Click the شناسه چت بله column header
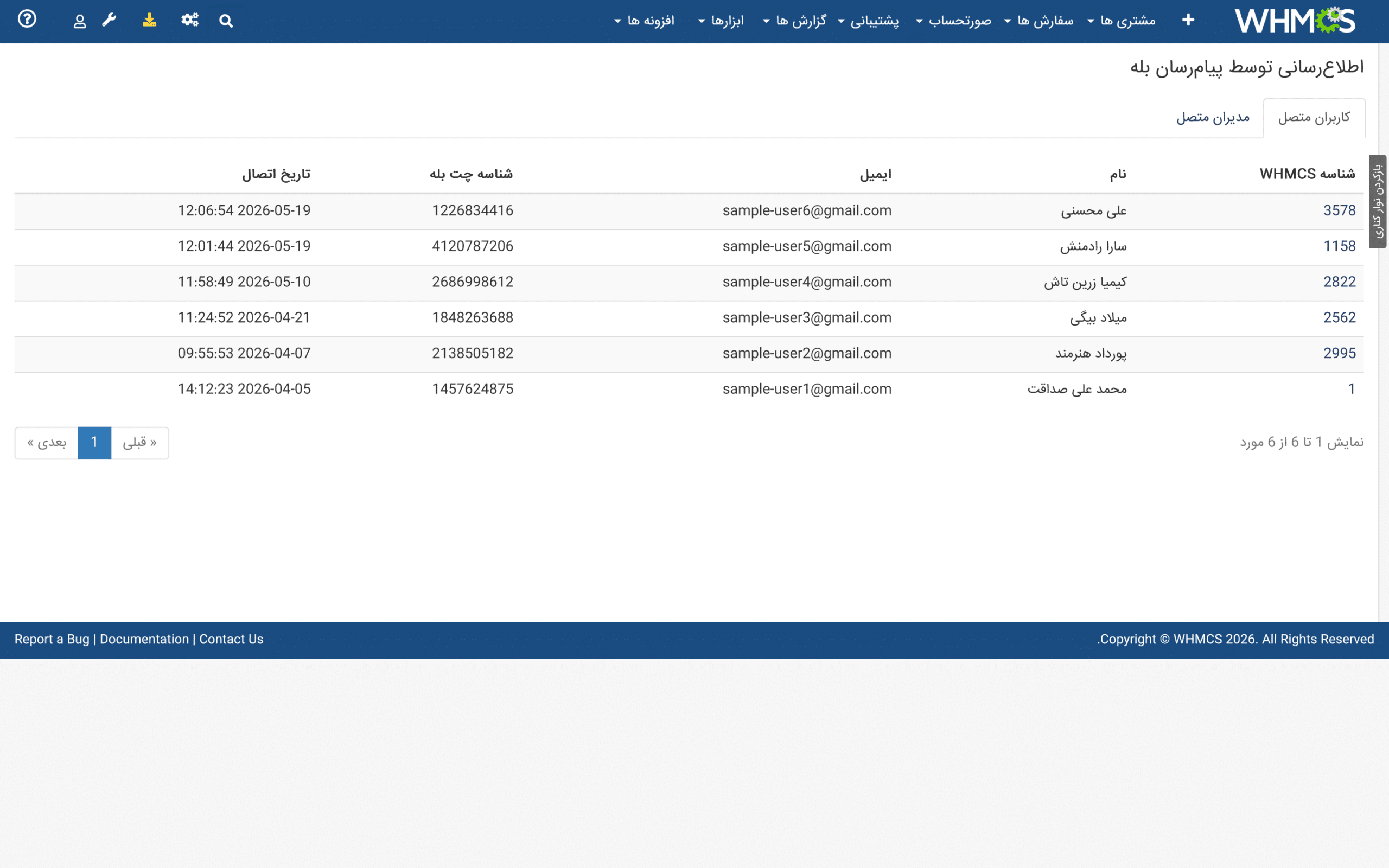Viewport: 1389px width, 868px height. pyautogui.click(x=471, y=174)
